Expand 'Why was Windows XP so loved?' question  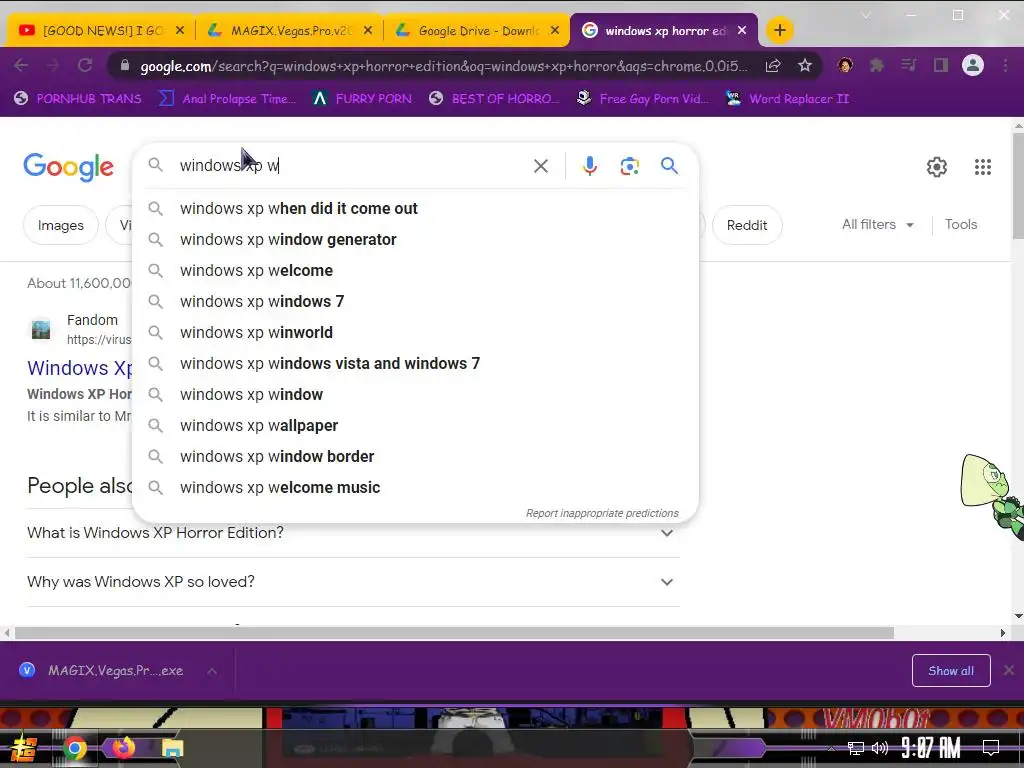pyautogui.click(x=353, y=582)
